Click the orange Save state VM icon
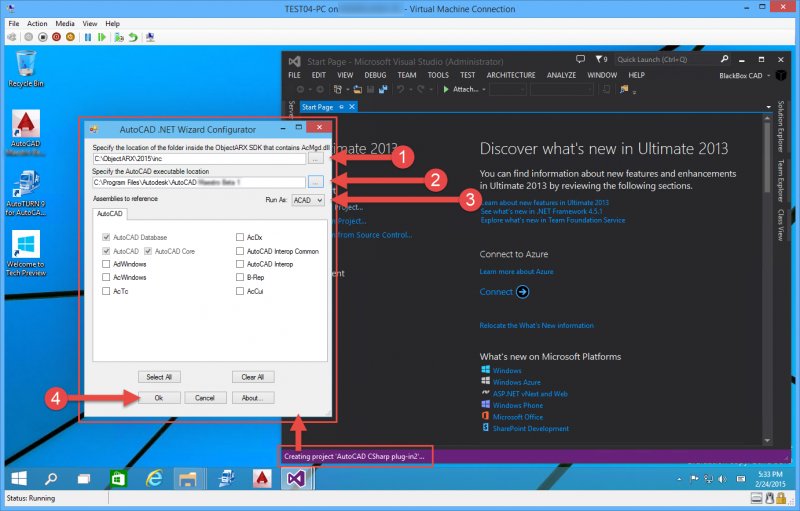This screenshot has height=511, width=800. point(70,37)
